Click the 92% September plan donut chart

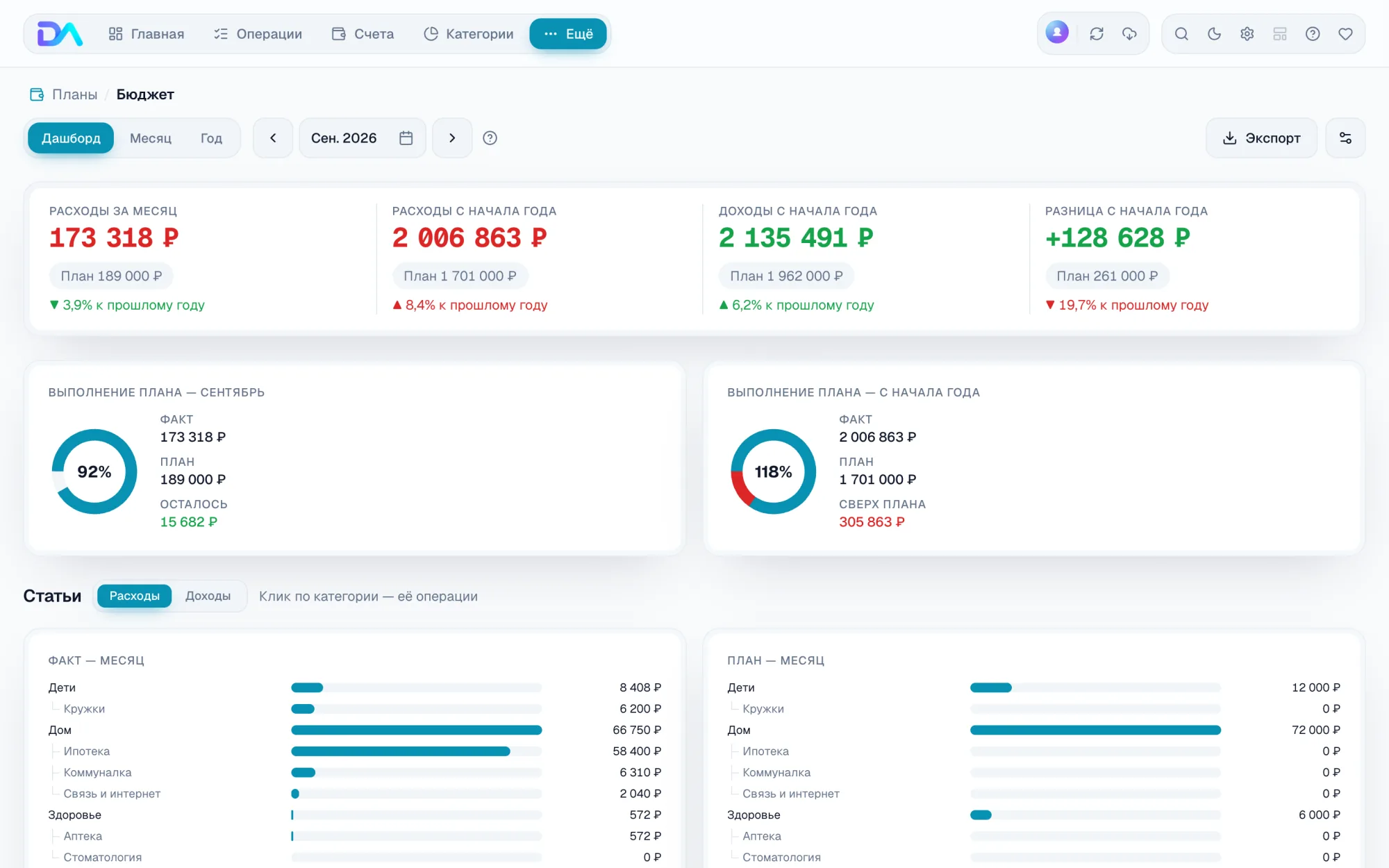(94, 471)
